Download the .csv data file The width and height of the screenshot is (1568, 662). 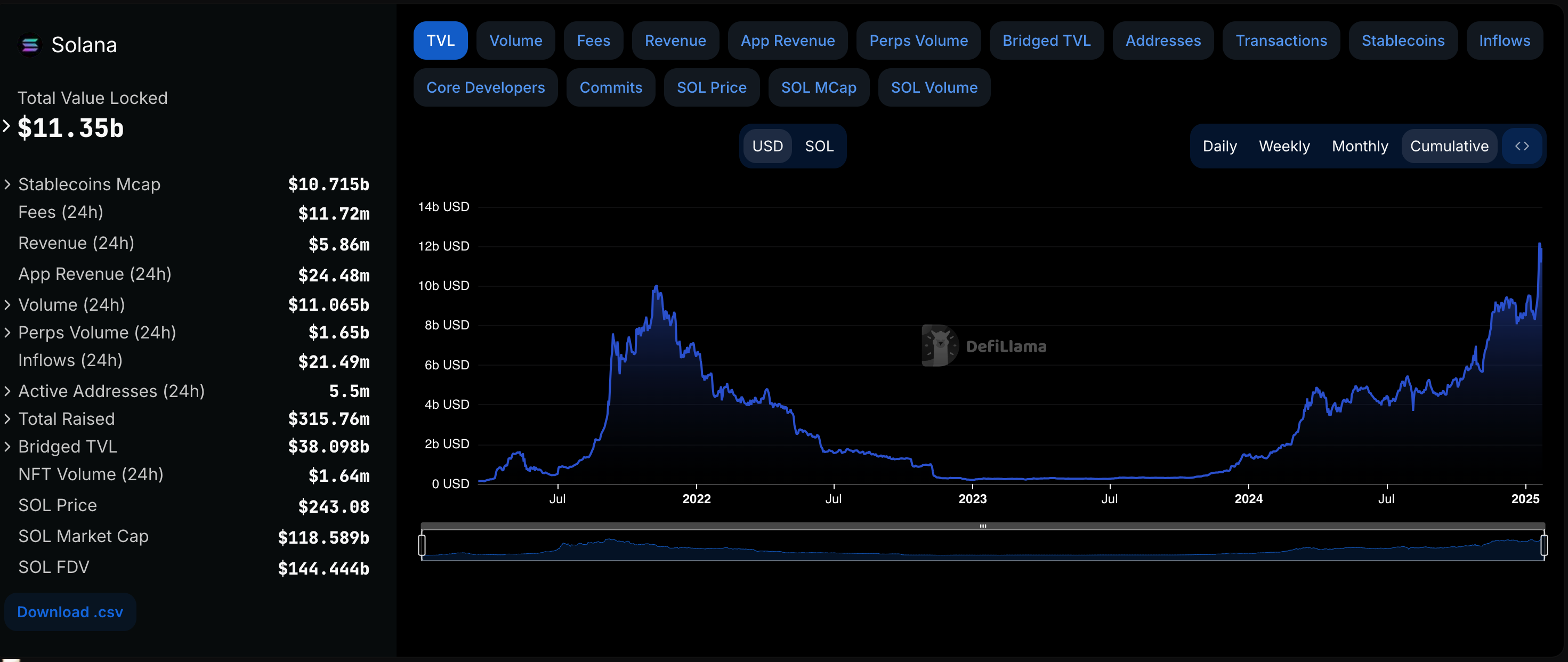click(x=70, y=611)
